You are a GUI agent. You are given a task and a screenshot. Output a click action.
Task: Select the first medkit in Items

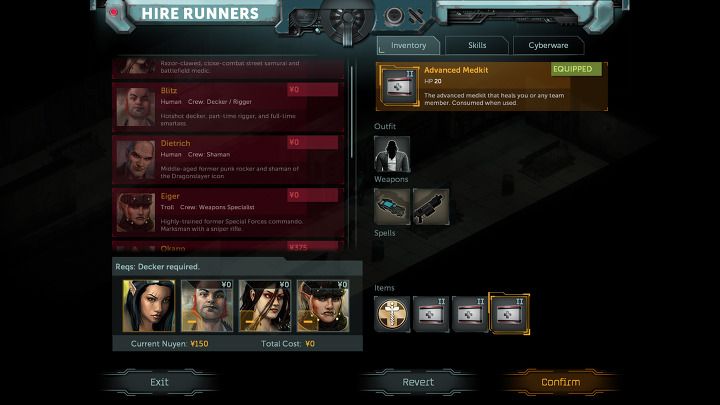pyautogui.click(x=431, y=314)
